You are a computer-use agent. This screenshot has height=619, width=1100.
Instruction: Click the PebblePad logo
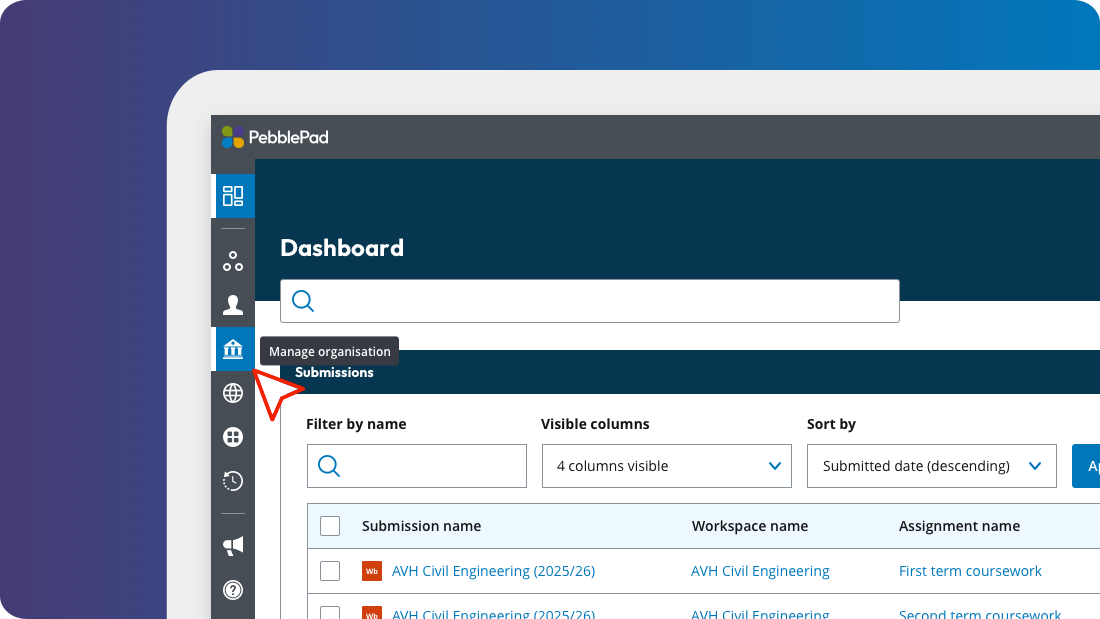click(275, 137)
